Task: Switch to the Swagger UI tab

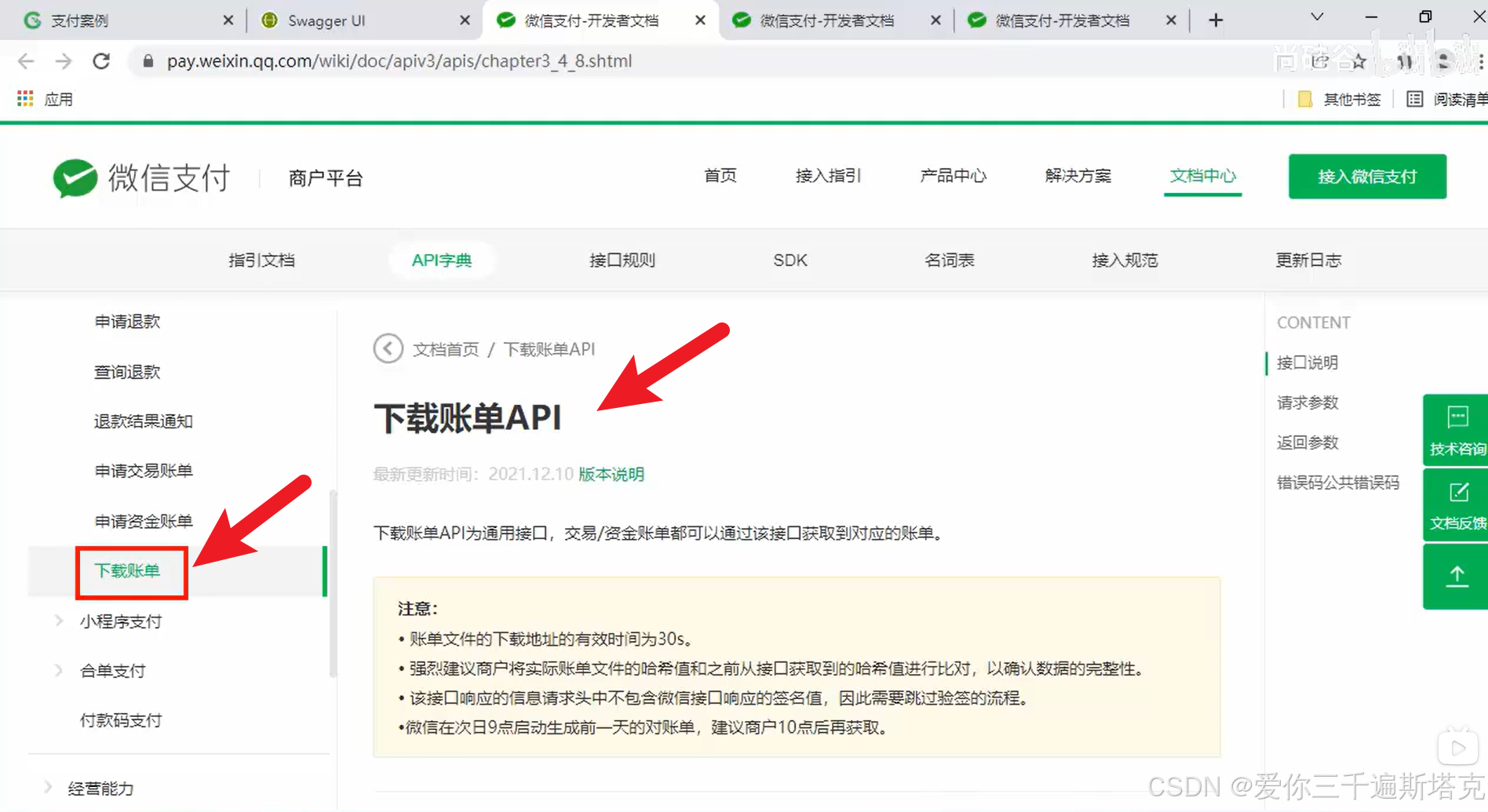Action: point(365,20)
